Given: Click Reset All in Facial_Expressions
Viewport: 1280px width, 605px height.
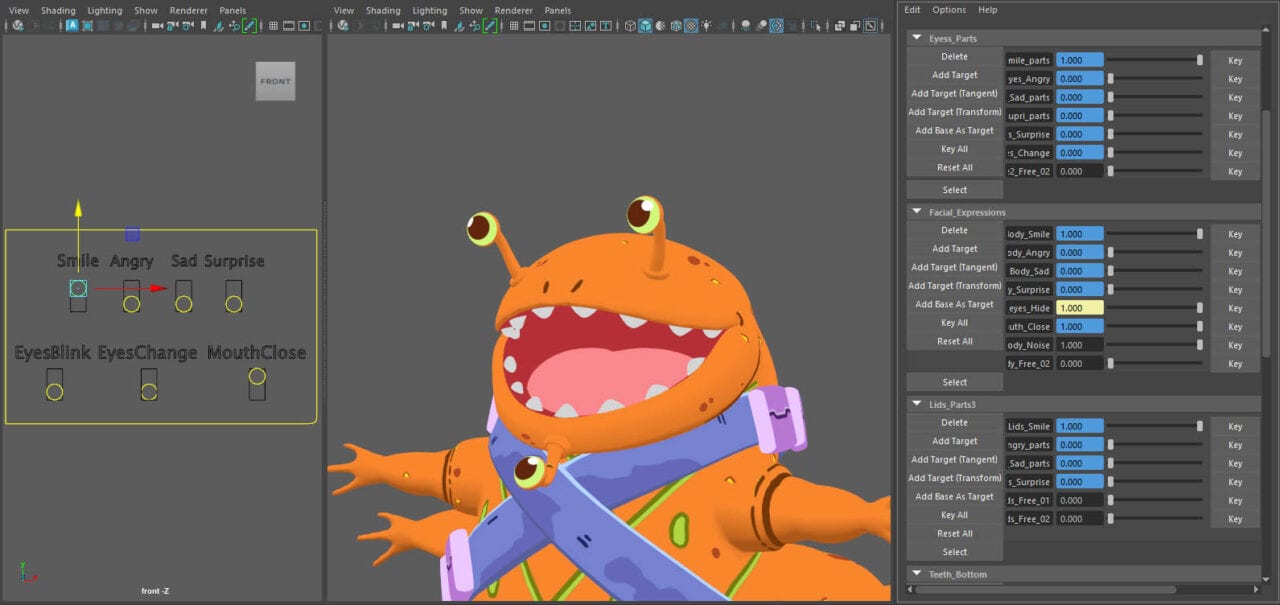Looking at the screenshot, I should (x=954, y=341).
